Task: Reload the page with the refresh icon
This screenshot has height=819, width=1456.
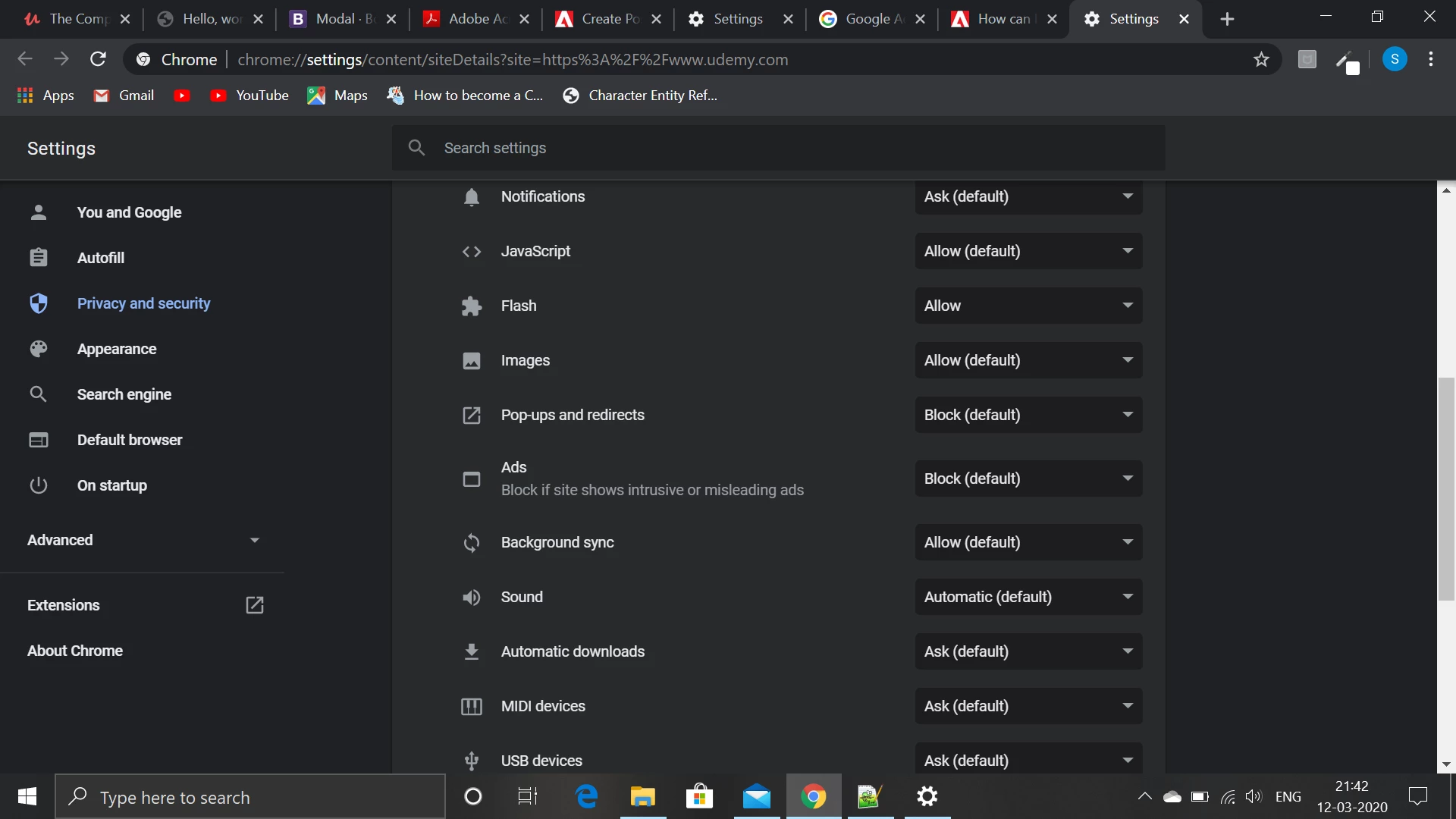Action: (x=98, y=59)
